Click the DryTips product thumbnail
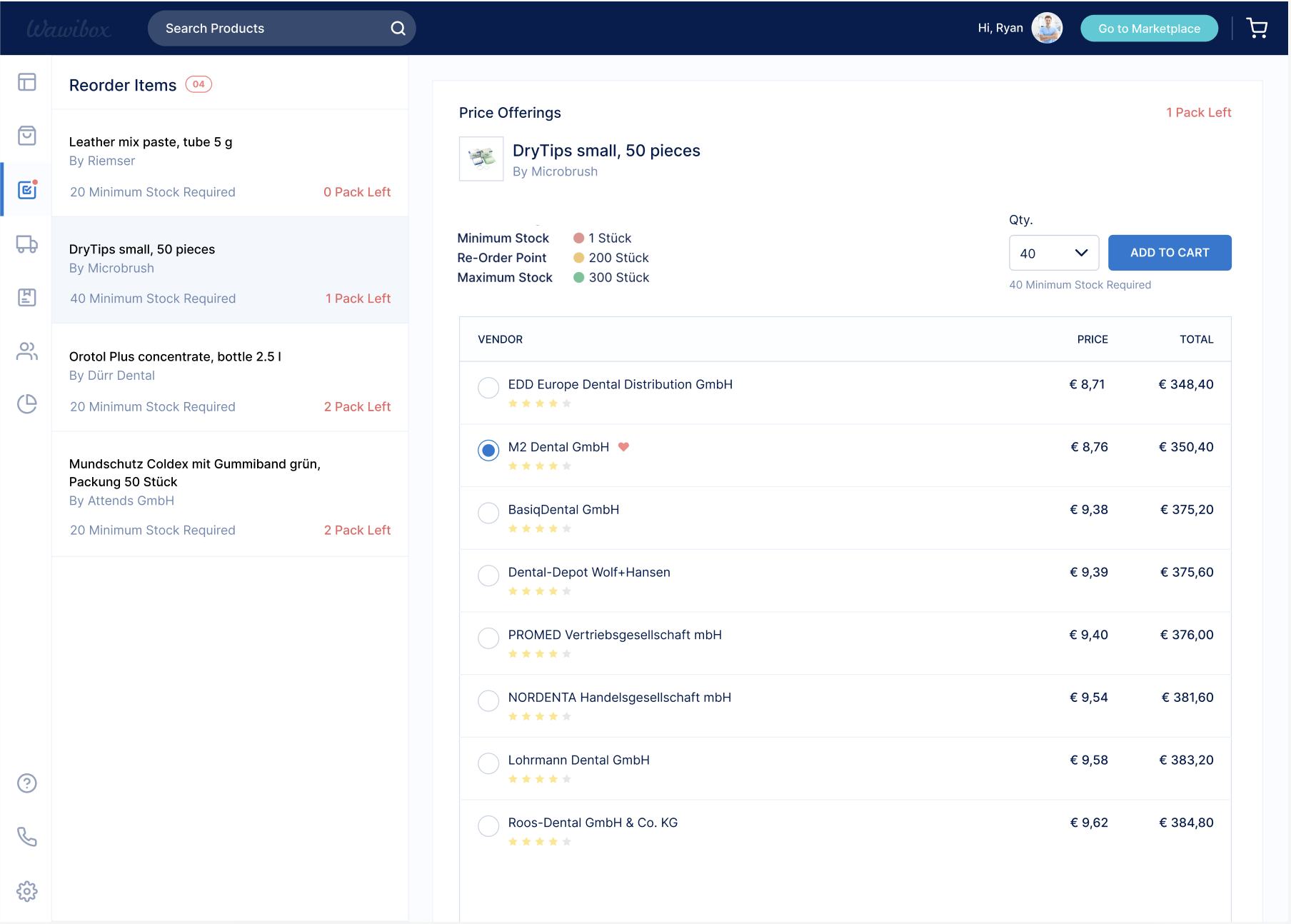 (x=481, y=159)
